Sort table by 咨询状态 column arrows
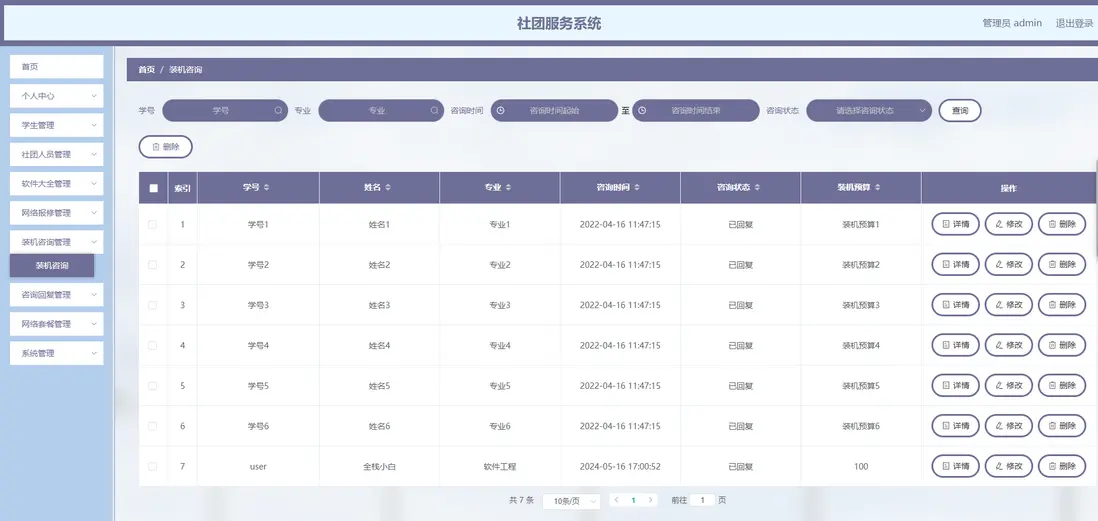 click(x=757, y=188)
